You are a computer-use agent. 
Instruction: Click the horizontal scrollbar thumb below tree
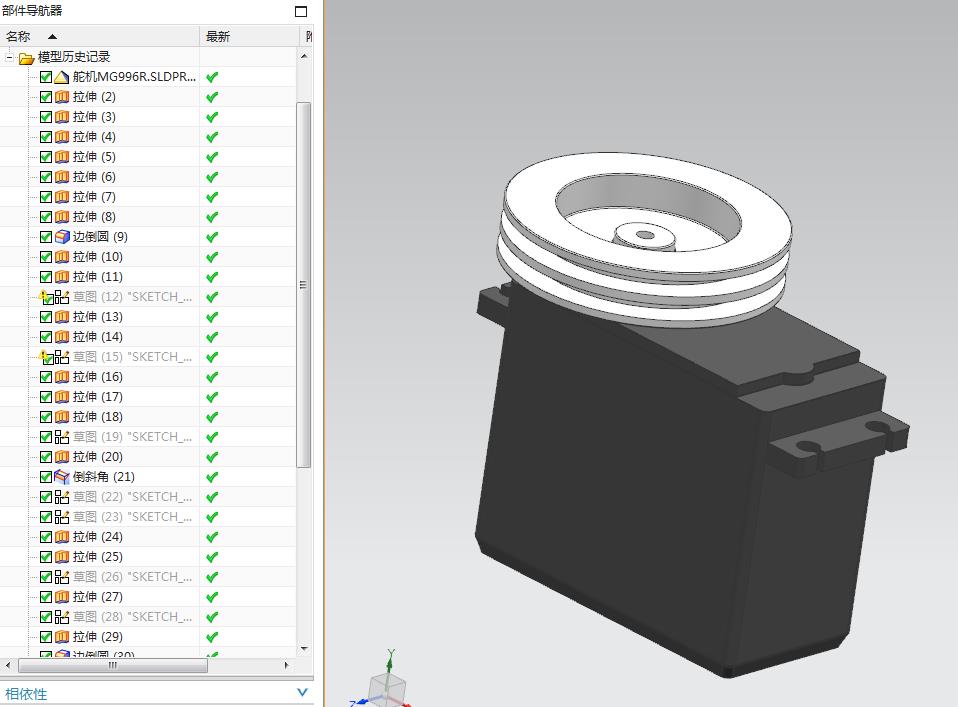click(x=113, y=665)
